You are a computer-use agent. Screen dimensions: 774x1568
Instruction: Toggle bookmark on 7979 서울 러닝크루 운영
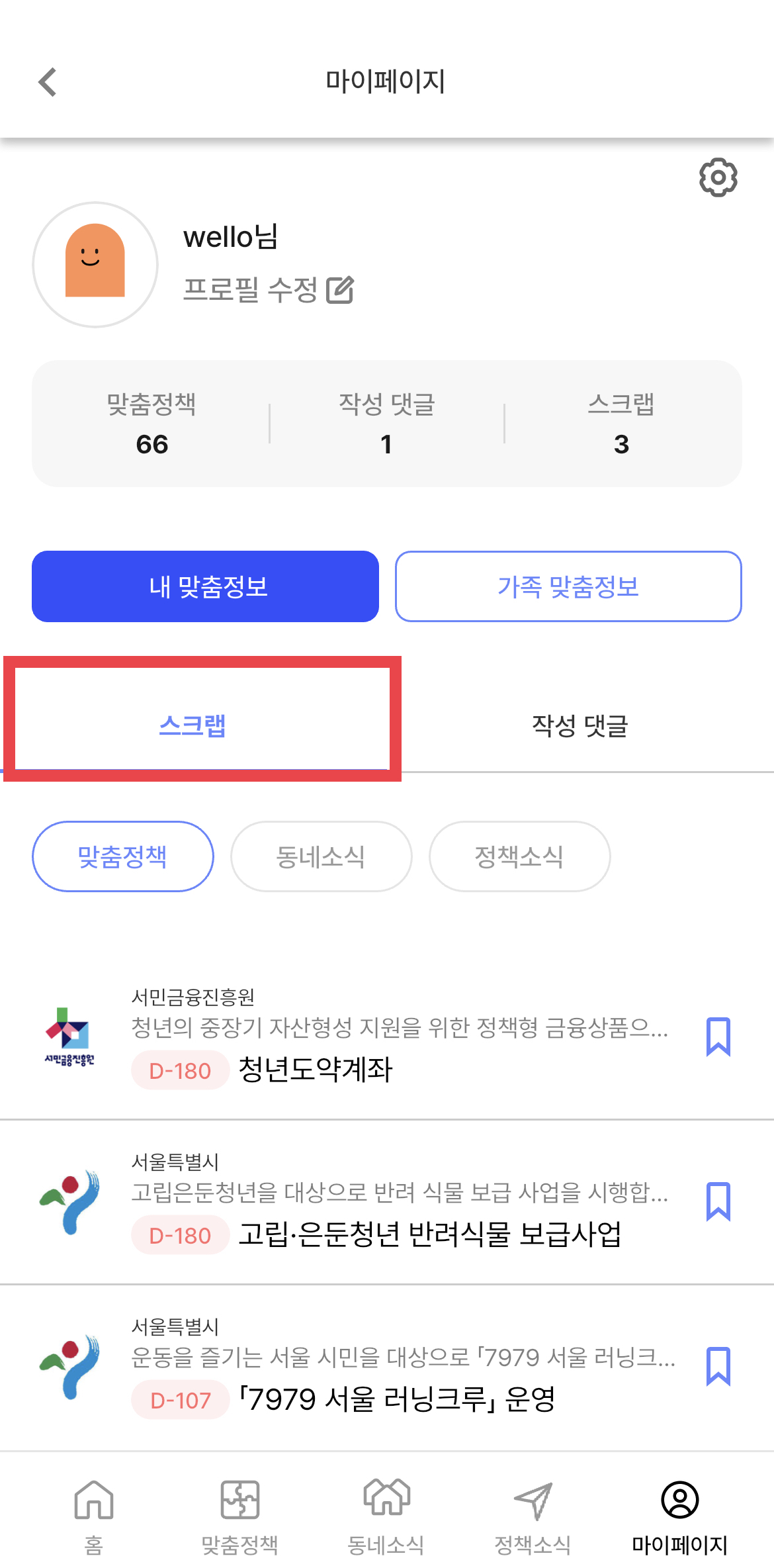coord(718,1366)
